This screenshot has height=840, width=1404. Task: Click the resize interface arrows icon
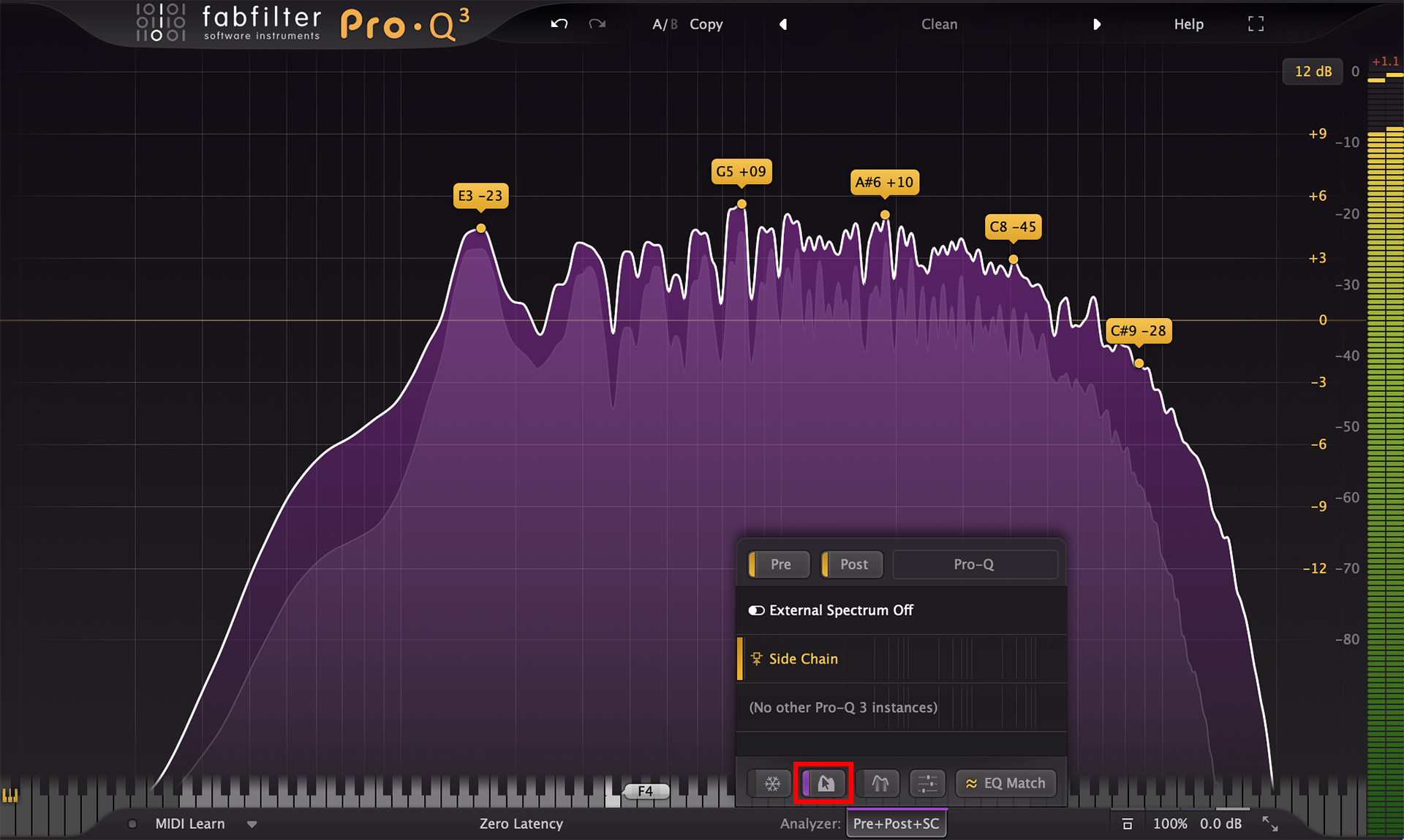coord(1270,824)
